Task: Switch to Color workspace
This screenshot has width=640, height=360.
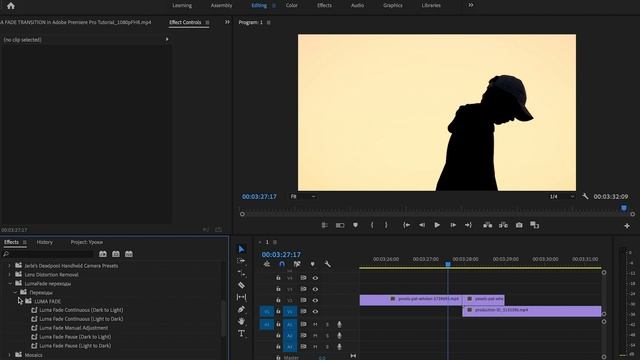Action: point(291,5)
